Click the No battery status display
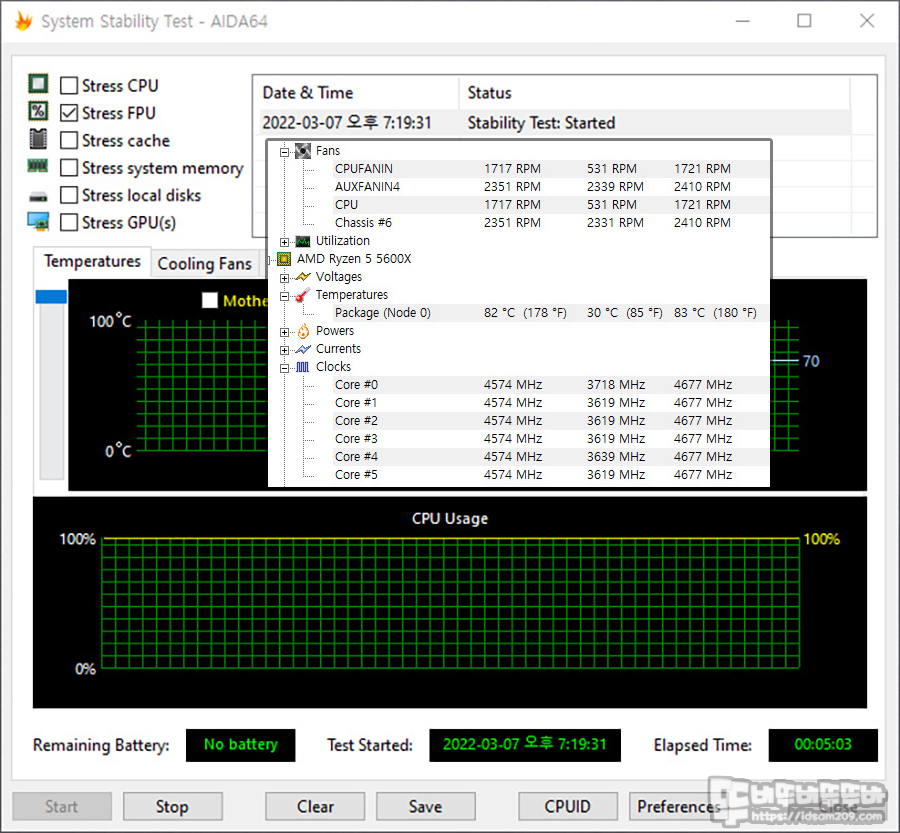 [x=240, y=745]
